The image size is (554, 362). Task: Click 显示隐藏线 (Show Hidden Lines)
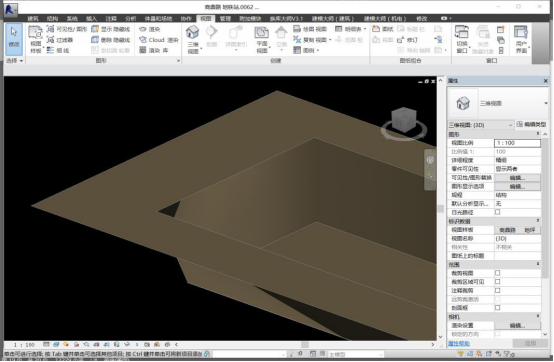(111, 29)
